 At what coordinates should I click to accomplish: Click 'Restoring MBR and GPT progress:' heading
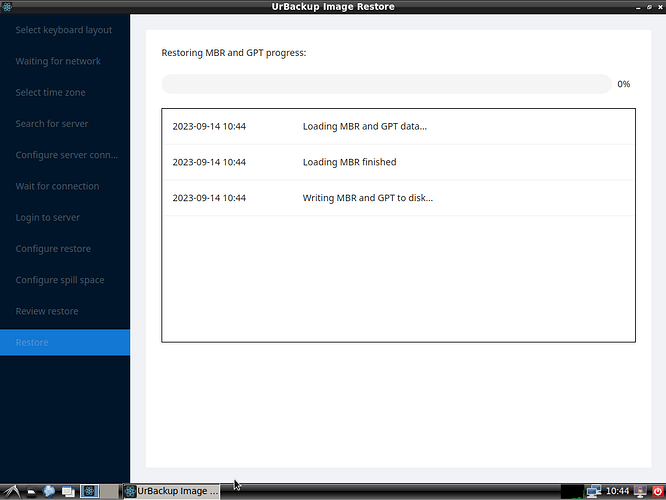coord(234,53)
